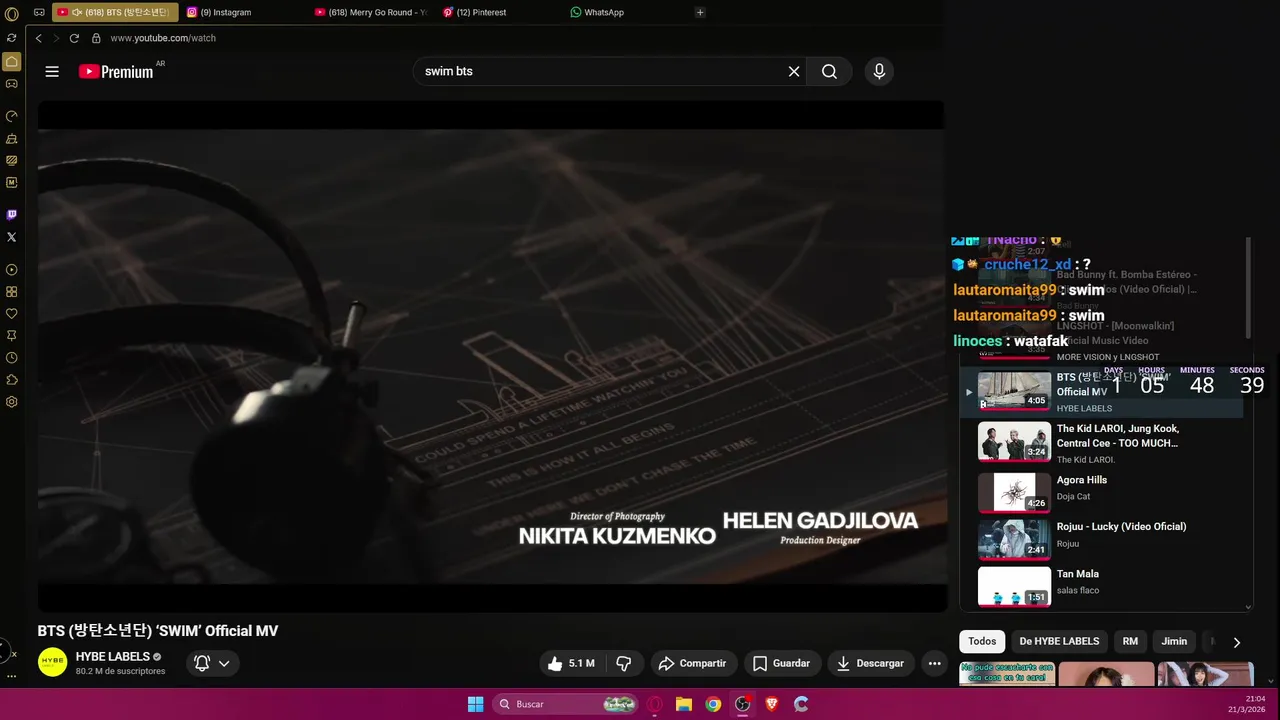Click the YouTube search input field
The height and width of the screenshot is (720, 1280).
point(600,71)
